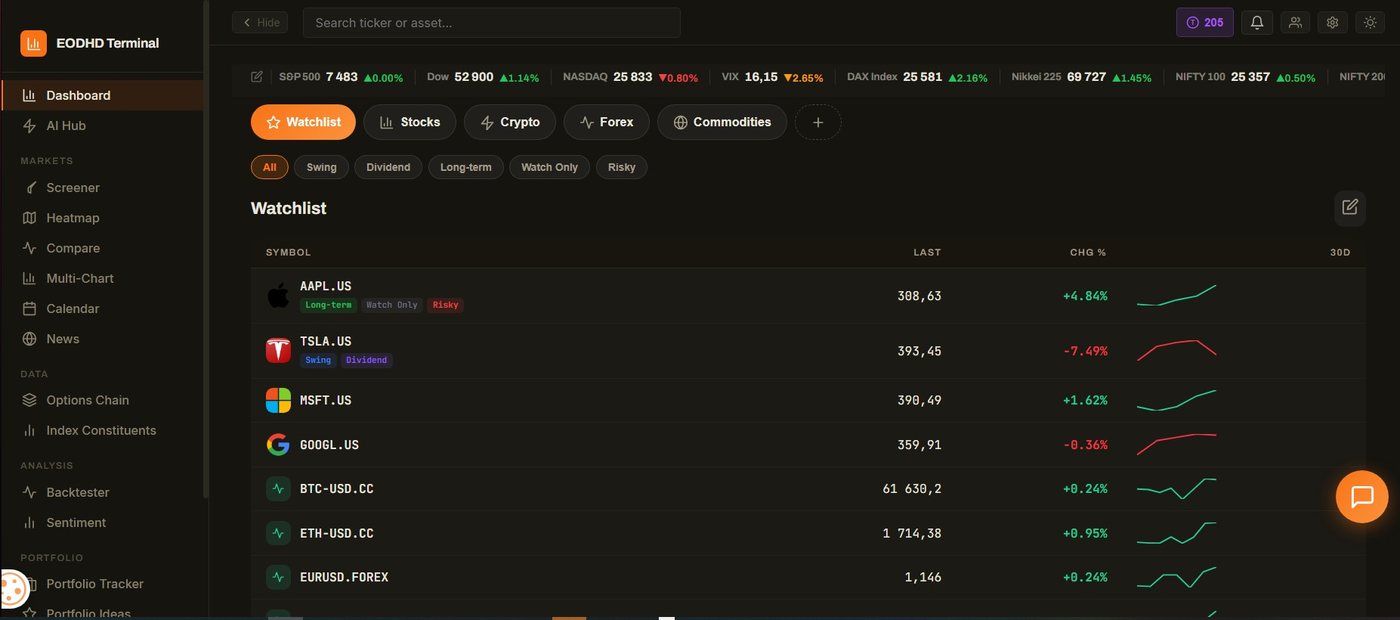
Task: Filter watchlist by Dividend chip
Action: (x=388, y=167)
